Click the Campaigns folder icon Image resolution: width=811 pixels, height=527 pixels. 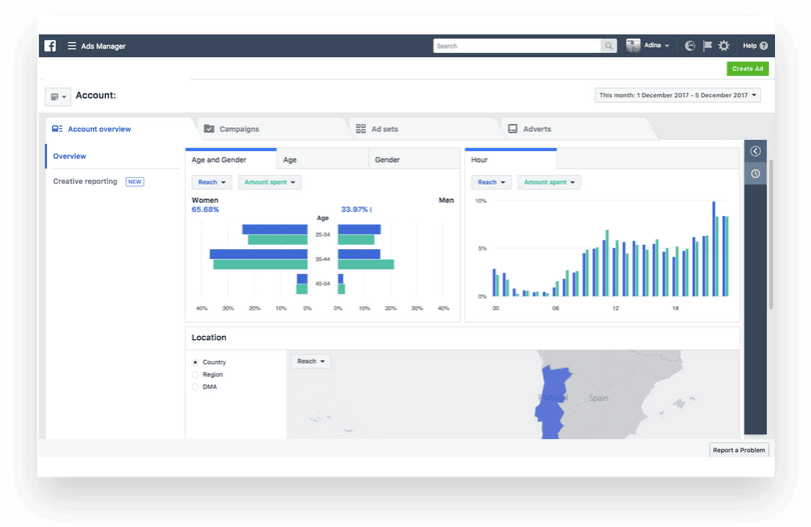coord(209,129)
